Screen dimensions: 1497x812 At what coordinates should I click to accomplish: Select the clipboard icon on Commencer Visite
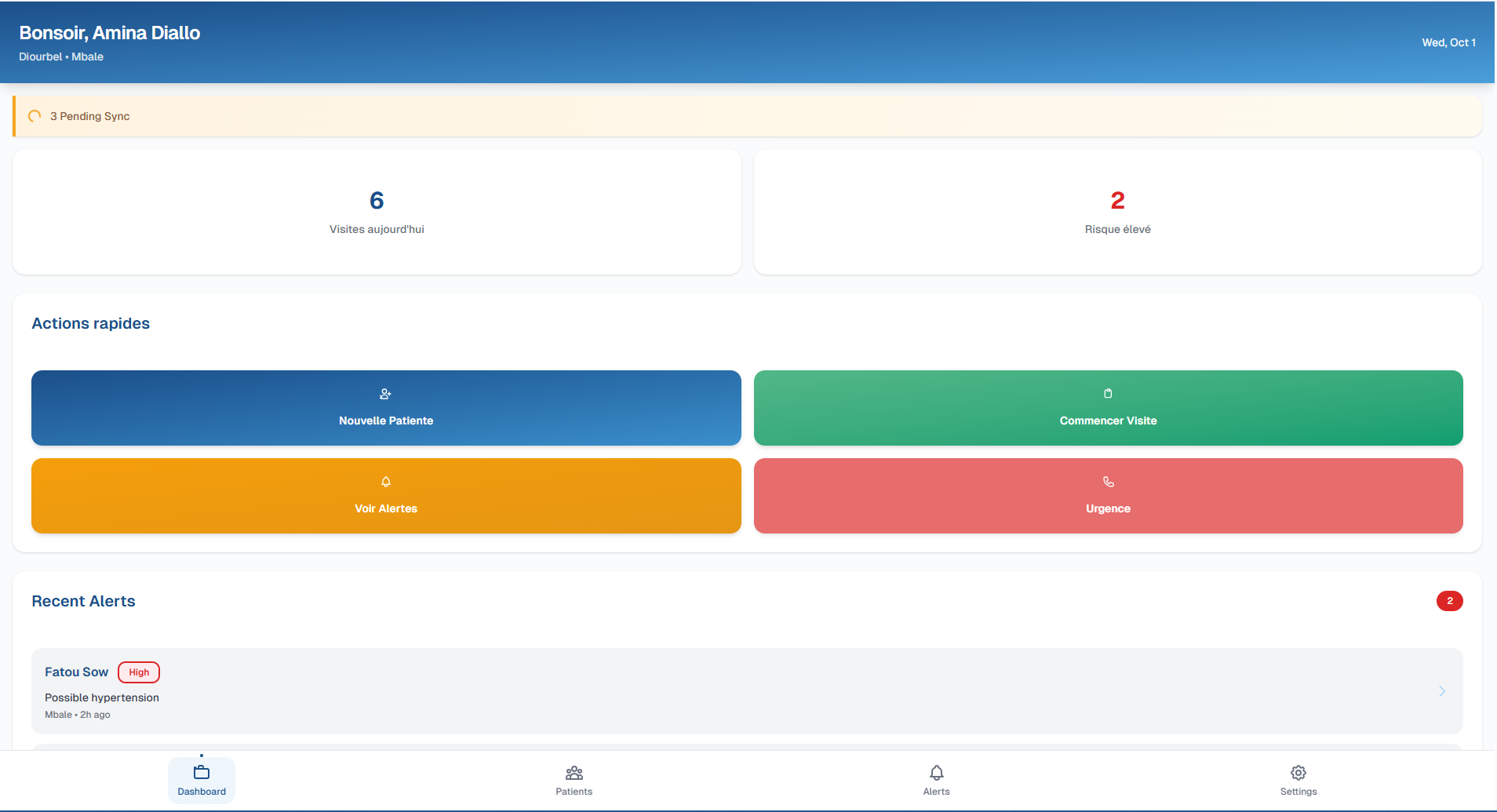(x=1108, y=394)
